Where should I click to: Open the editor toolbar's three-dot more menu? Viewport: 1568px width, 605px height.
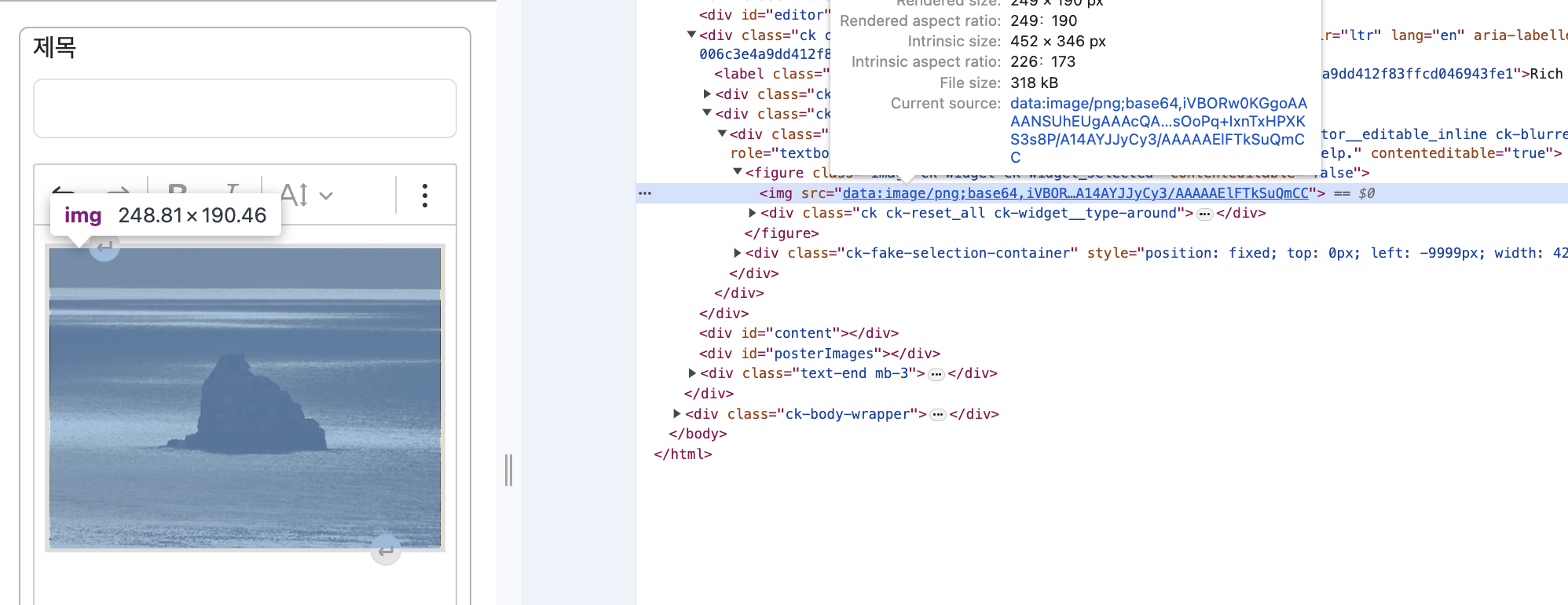425,195
